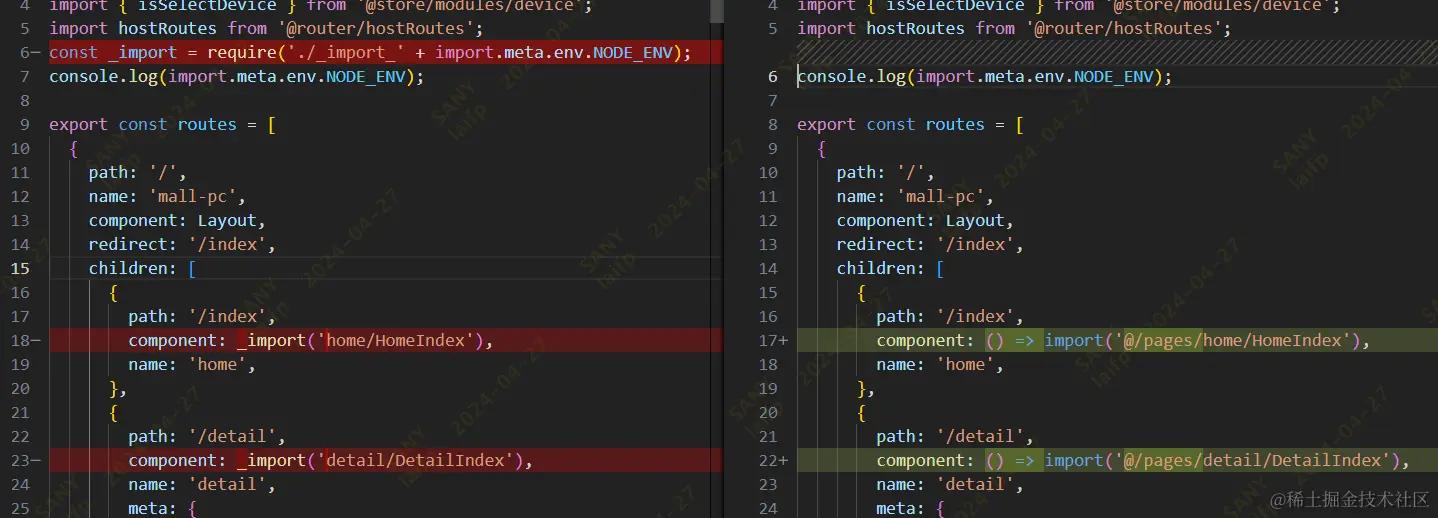Click "name: 'home'," in the right pane

pos(940,364)
